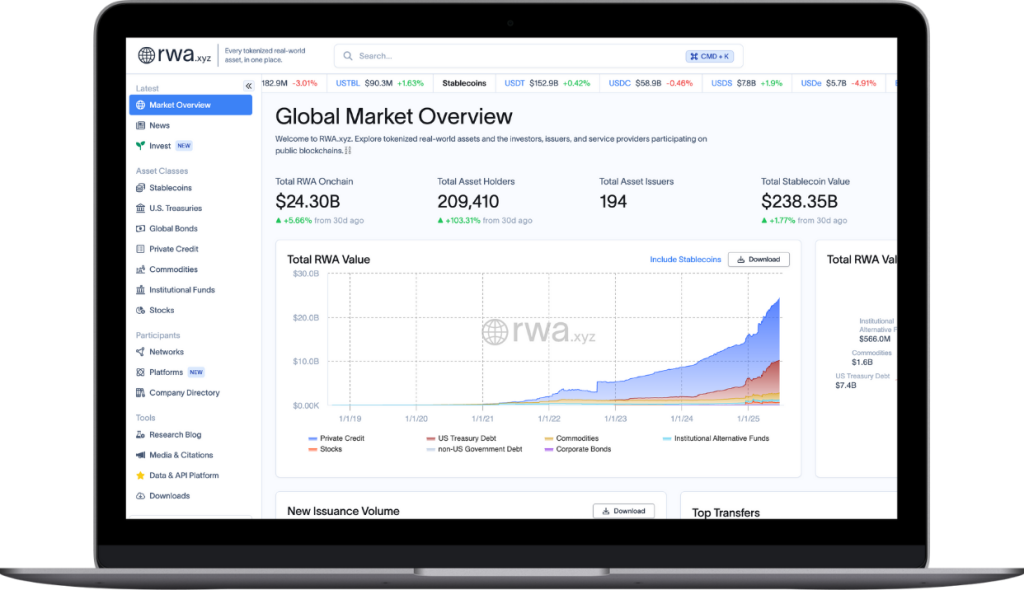Open the Market Overview page
The image size is (1024, 590).
[x=191, y=105]
